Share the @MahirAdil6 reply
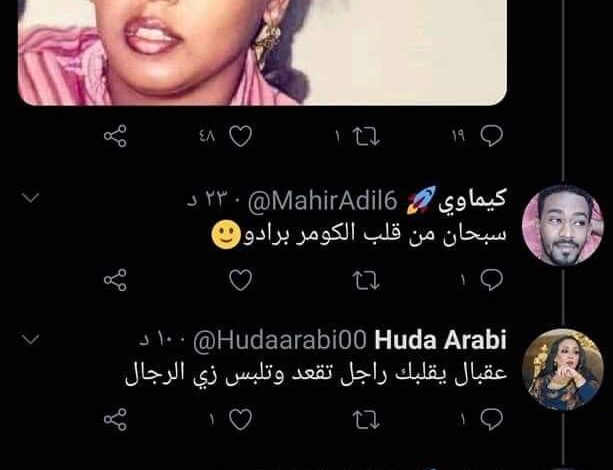The width and height of the screenshot is (613, 470). pos(115,280)
